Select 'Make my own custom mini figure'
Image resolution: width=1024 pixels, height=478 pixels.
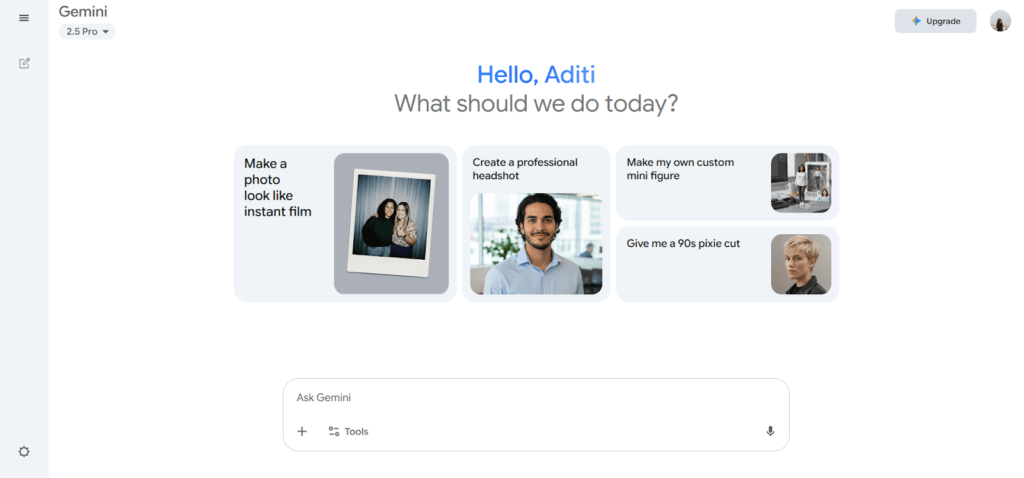click(680, 168)
